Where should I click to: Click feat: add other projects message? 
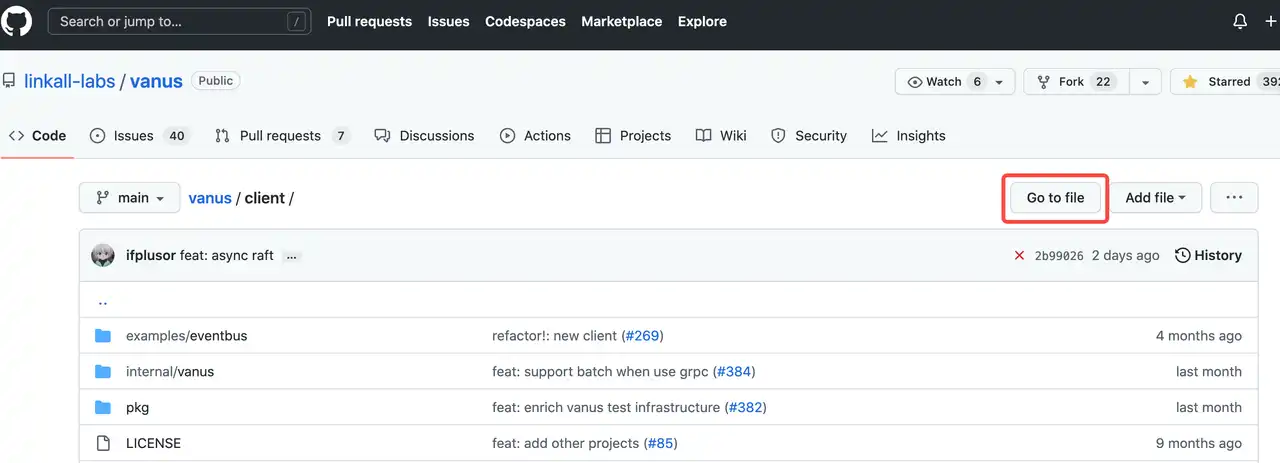coord(565,443)
